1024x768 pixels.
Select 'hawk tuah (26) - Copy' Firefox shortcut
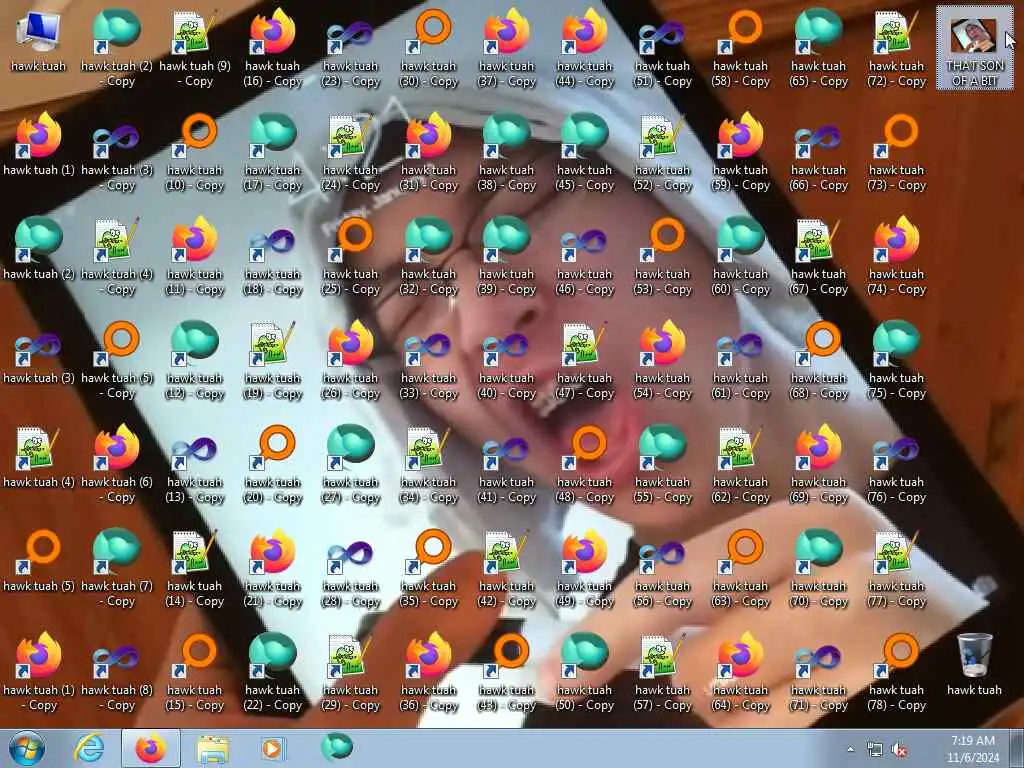(x=351, y=360)
